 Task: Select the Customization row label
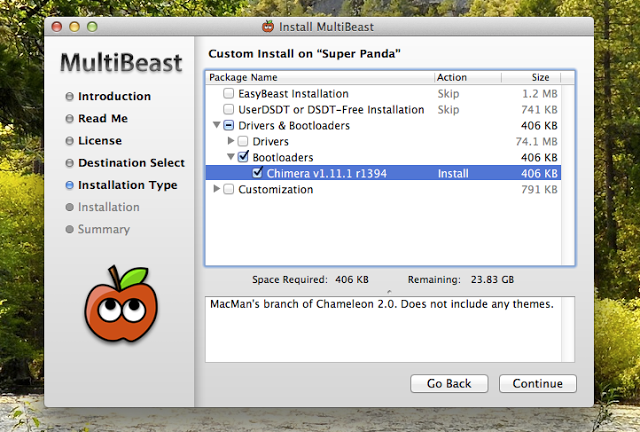click(276, 189)
